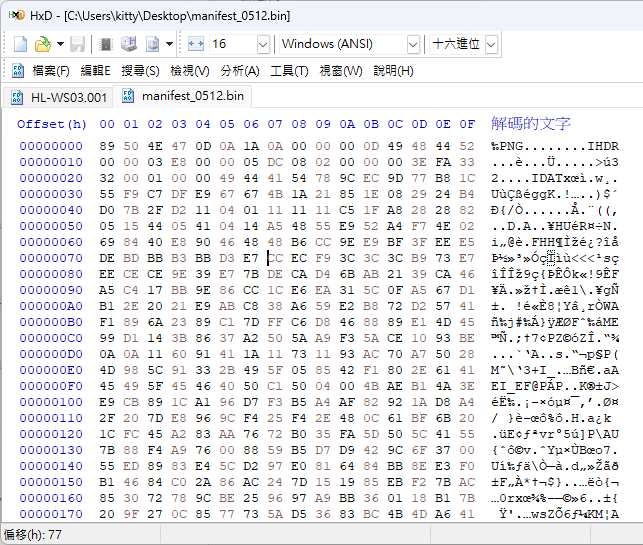Open the Windows (ANSI) encoding dropdown arrow
The image size is (643, 545).
click(413, 44)
